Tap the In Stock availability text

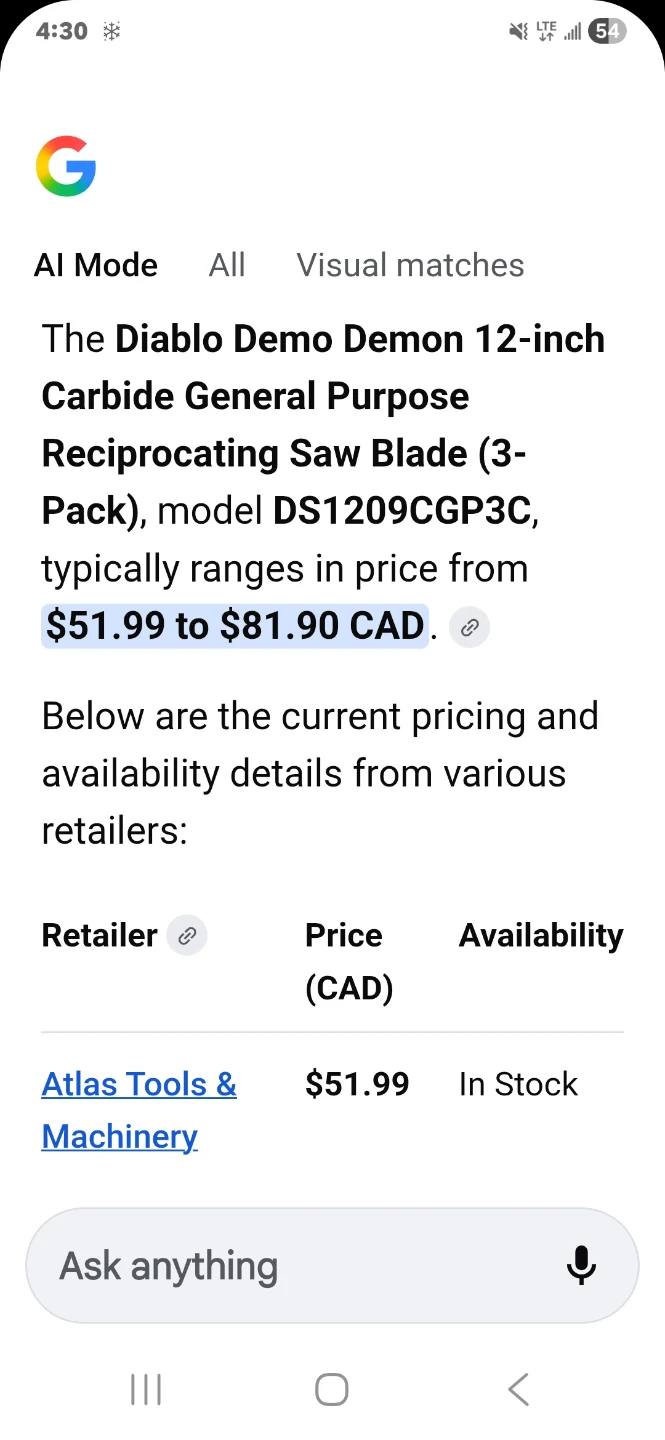point(518,1084)
